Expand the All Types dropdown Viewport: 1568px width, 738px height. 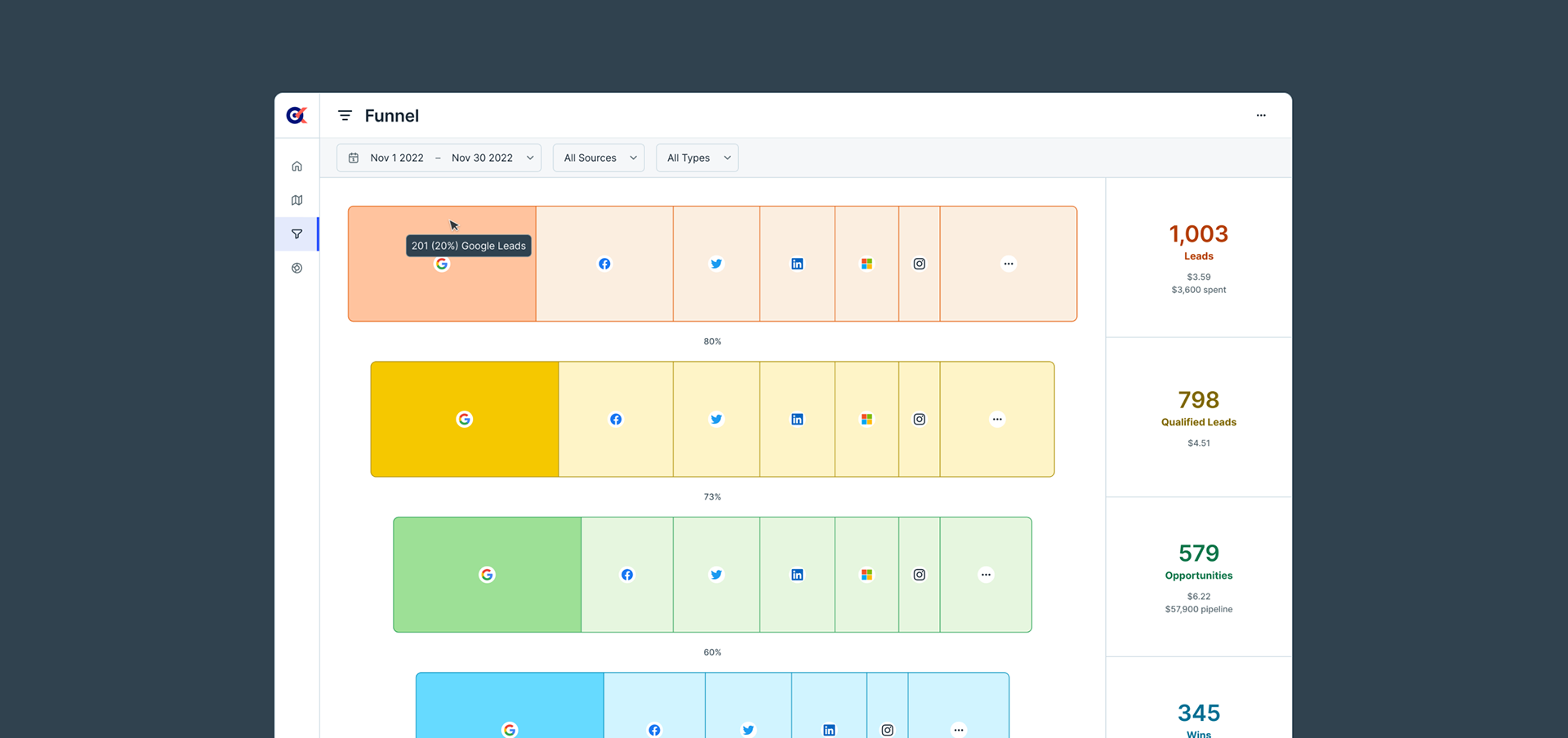[x=697, y=158]
